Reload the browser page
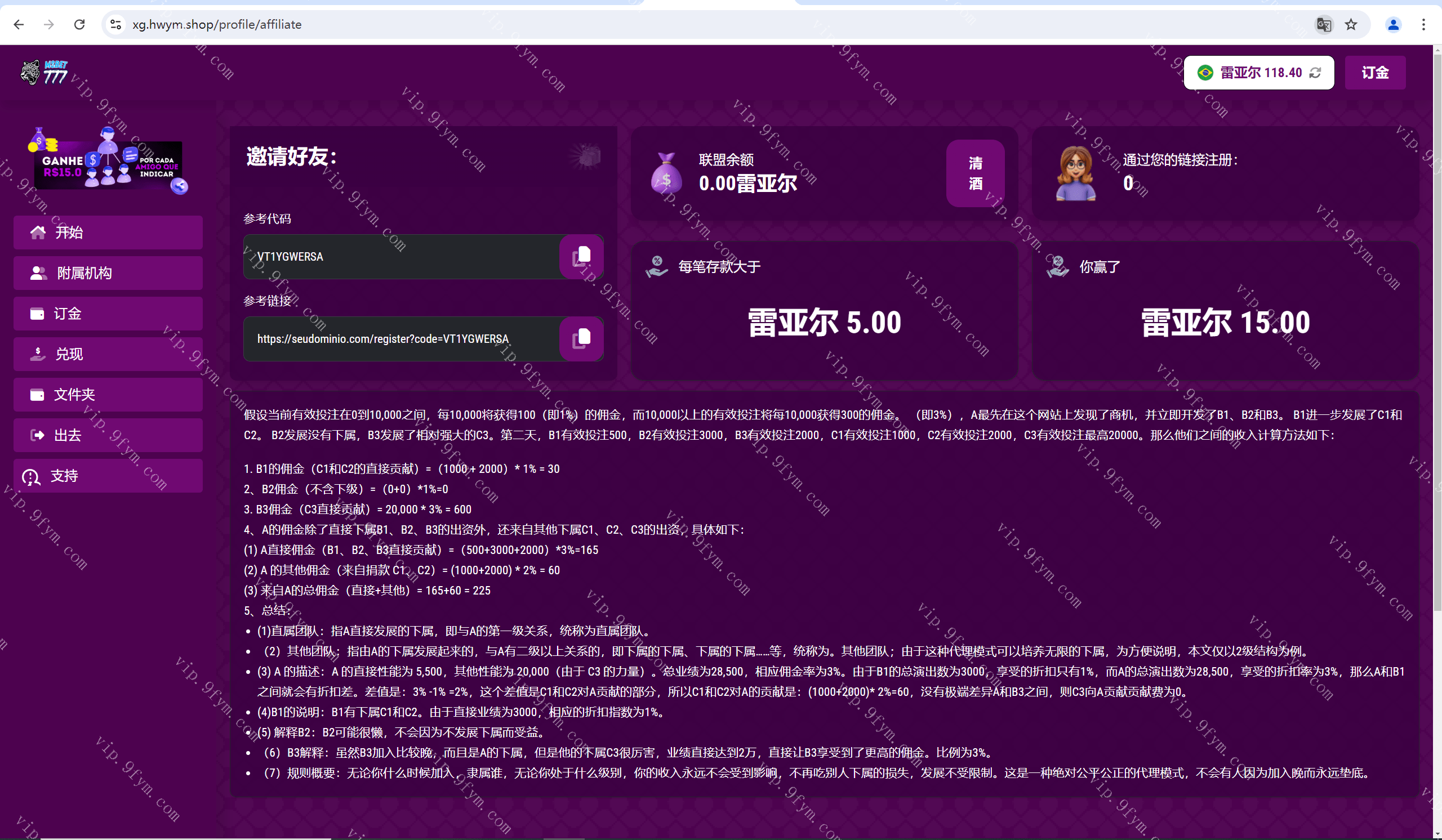 (79, 25)
